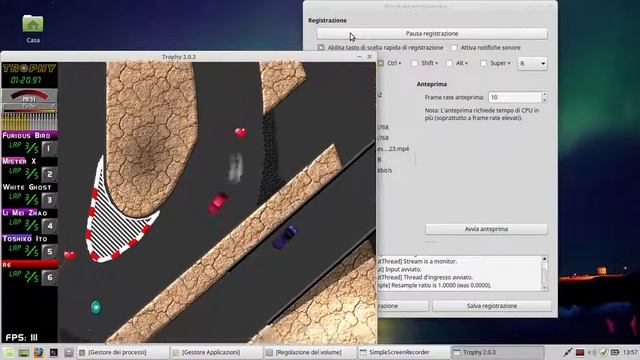Switch to 'Regolazione del volume' taskbar window
The height and width of the screenshot is (360, 640).
[309, 352]
